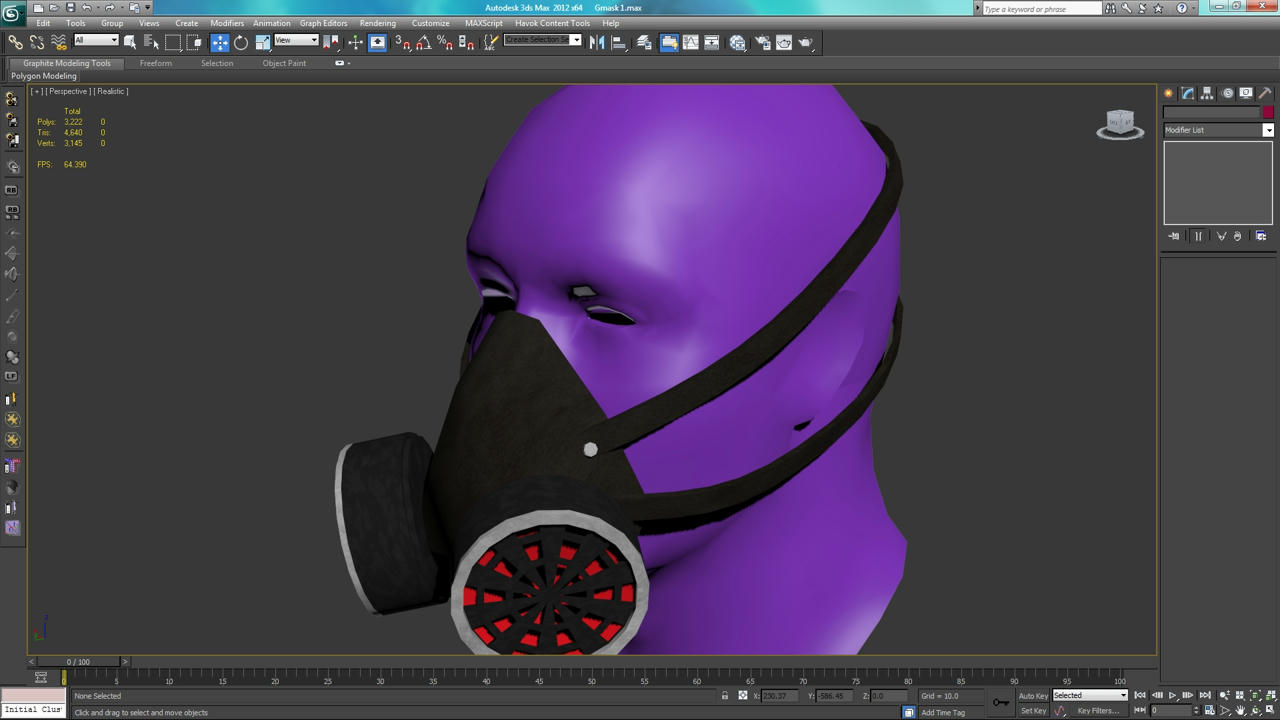Screen dimensions: 1280x720
Task: Open the Schematic View
Action: click(712, 42)
